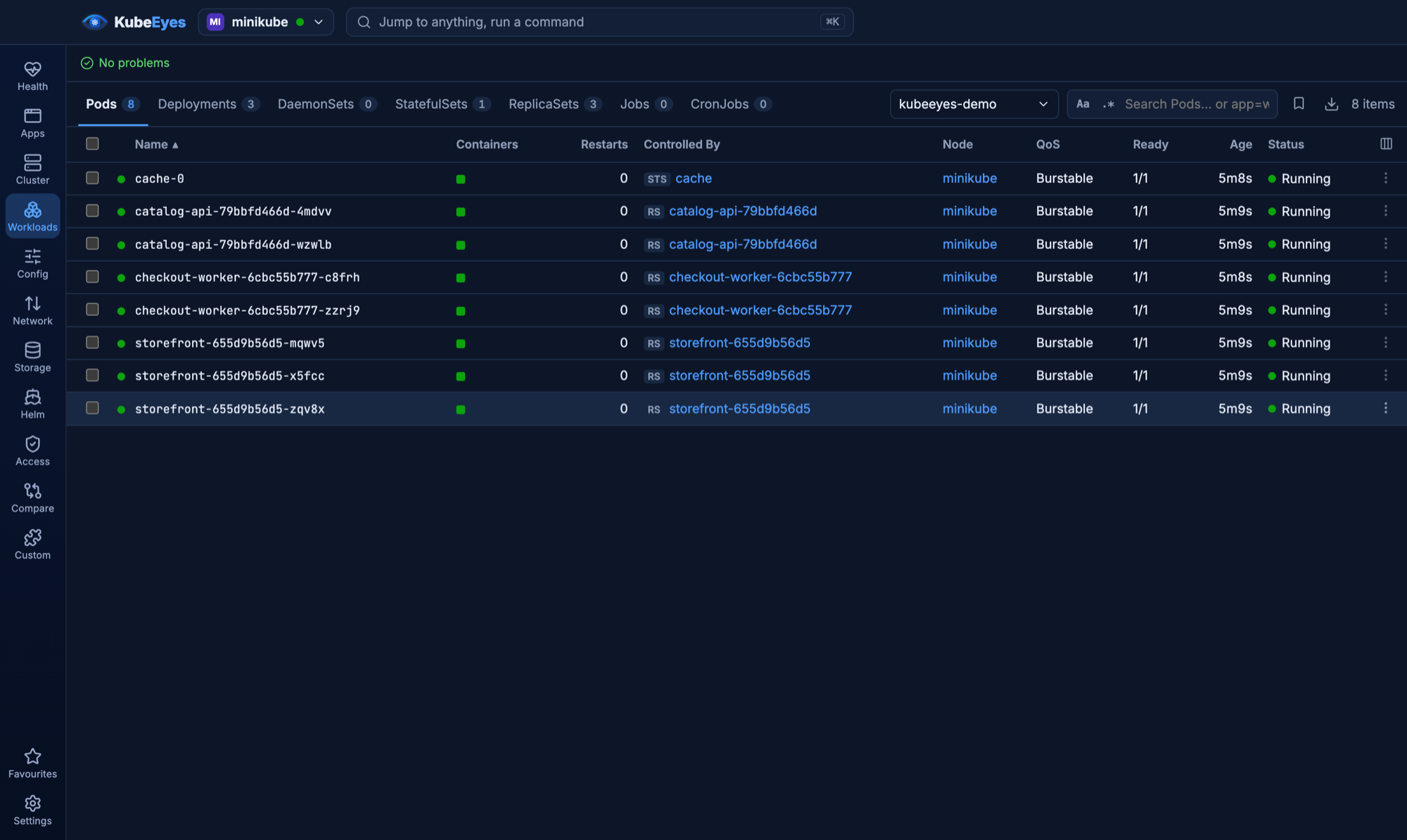Open the Apps sidebar icon
The width and height of the screenshot is (1407, 840).
click(32, 123)
